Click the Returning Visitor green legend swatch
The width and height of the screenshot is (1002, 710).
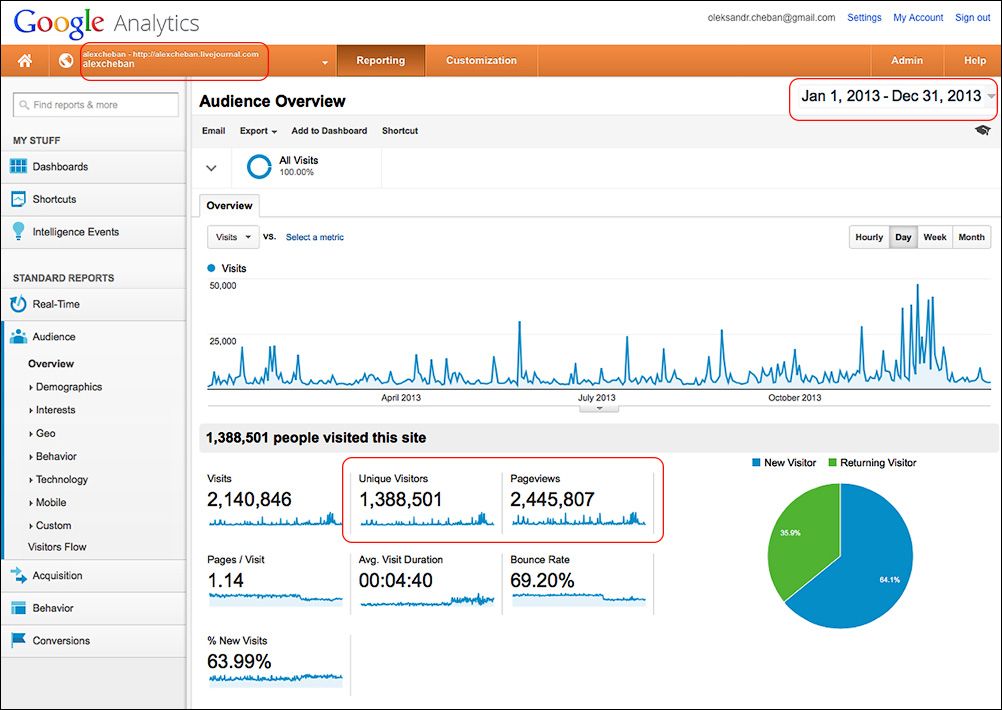point(833,463)
